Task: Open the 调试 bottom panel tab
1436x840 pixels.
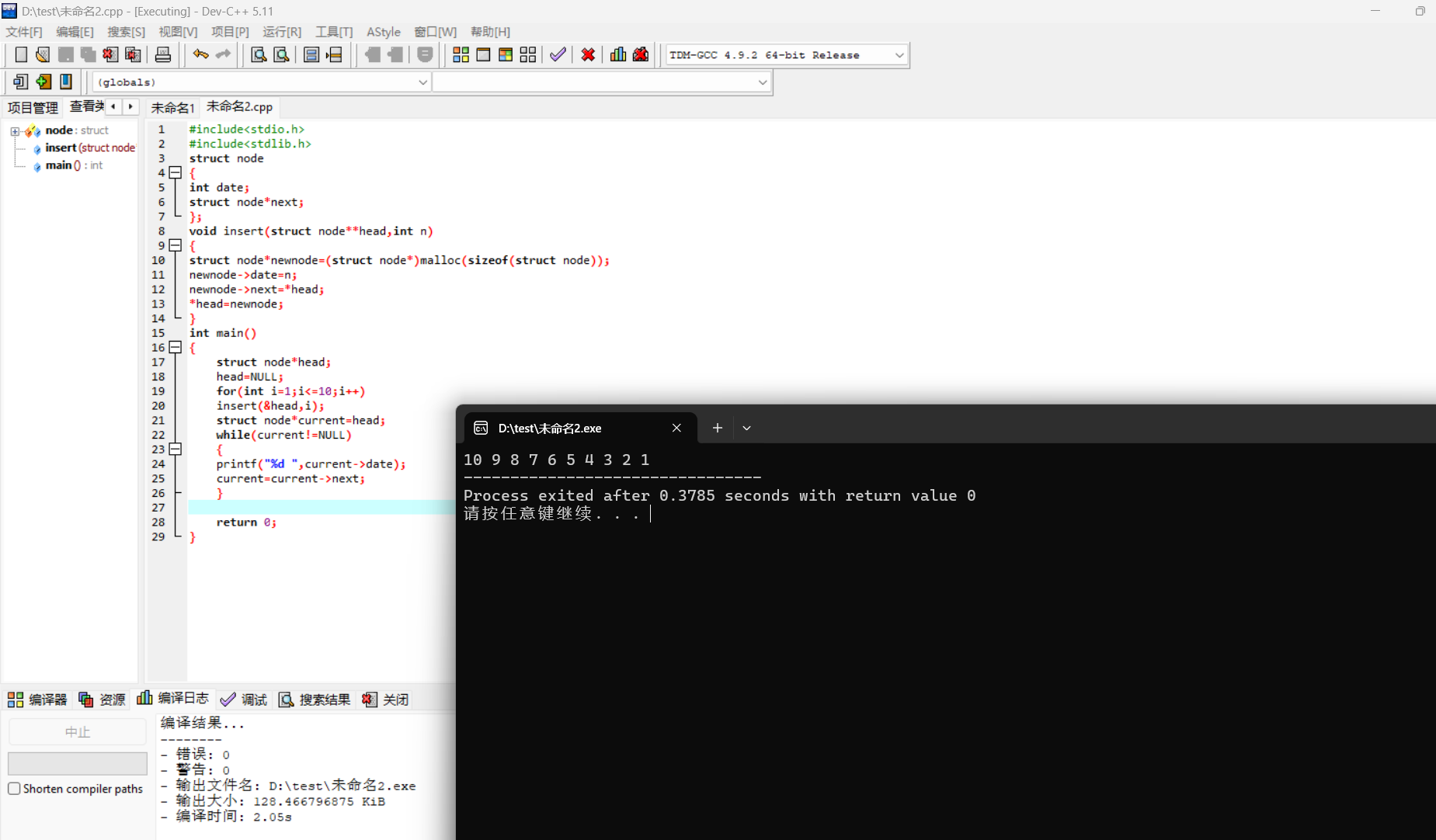Action: (244, 699)
